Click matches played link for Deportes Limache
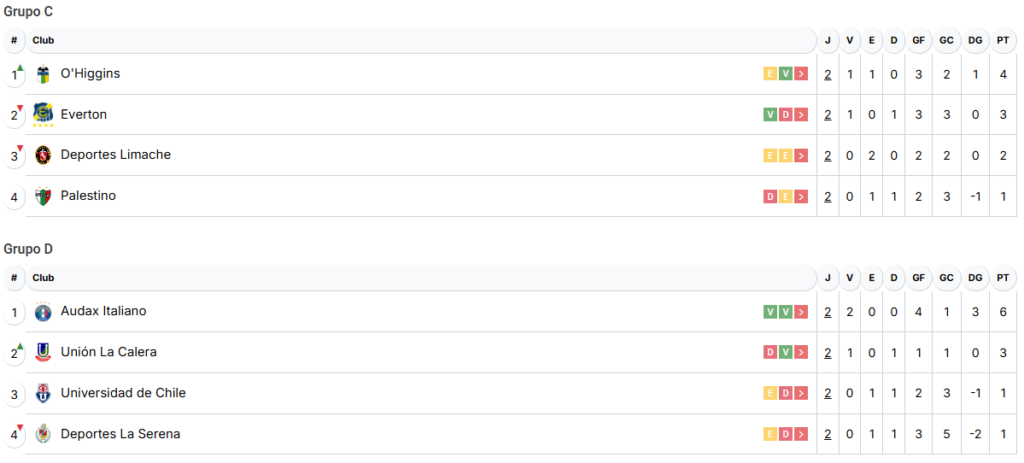Image resolution: width=1024 pixels, height=463 pixels. point(828,155)
